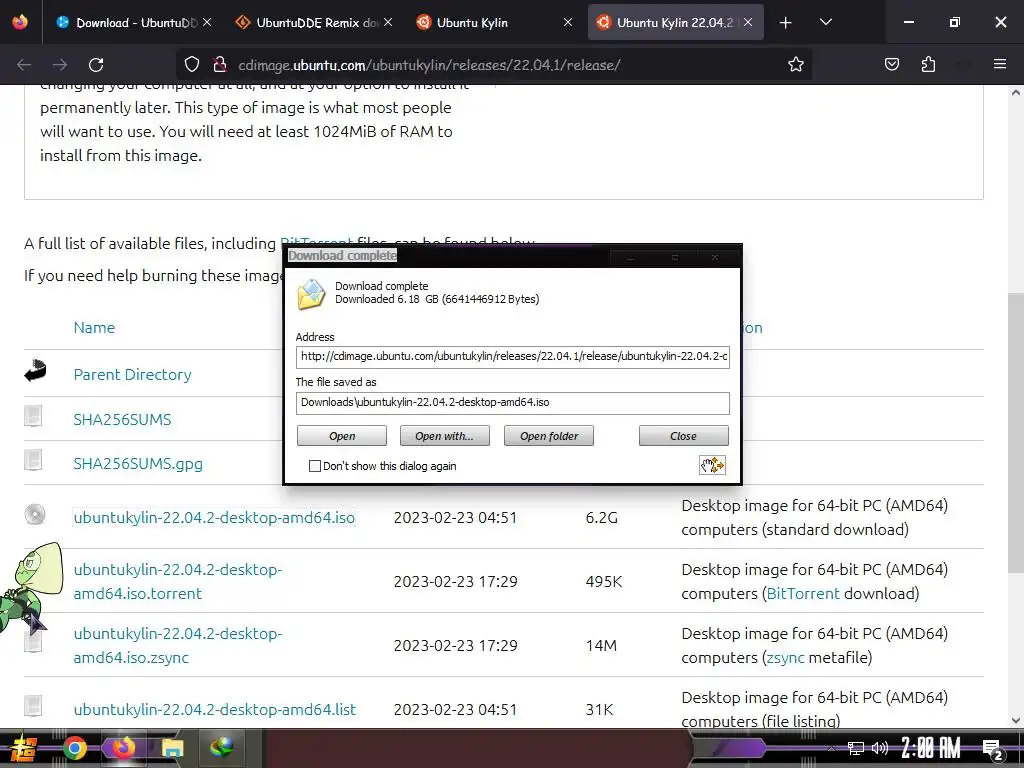The image size is (1024, 768).
Task: Click the drag-and-drop hand icon in dialog
Action: pos(712,465)
